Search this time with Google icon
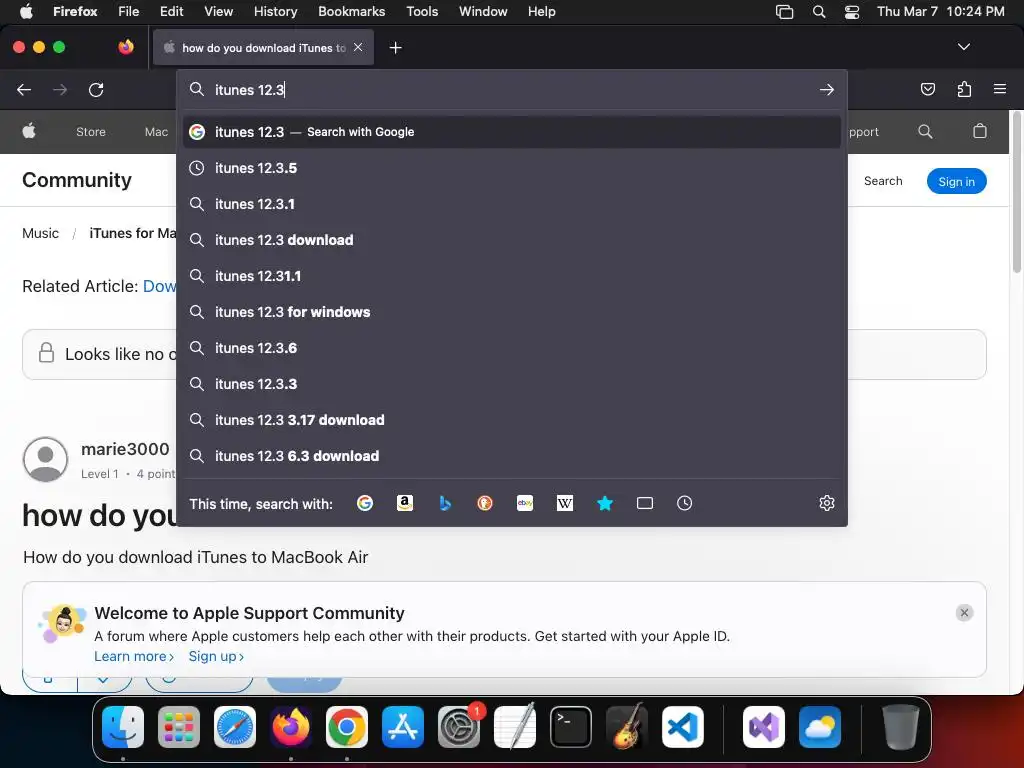The height and width of the screenshot is (768, 1024). point(364,503)
